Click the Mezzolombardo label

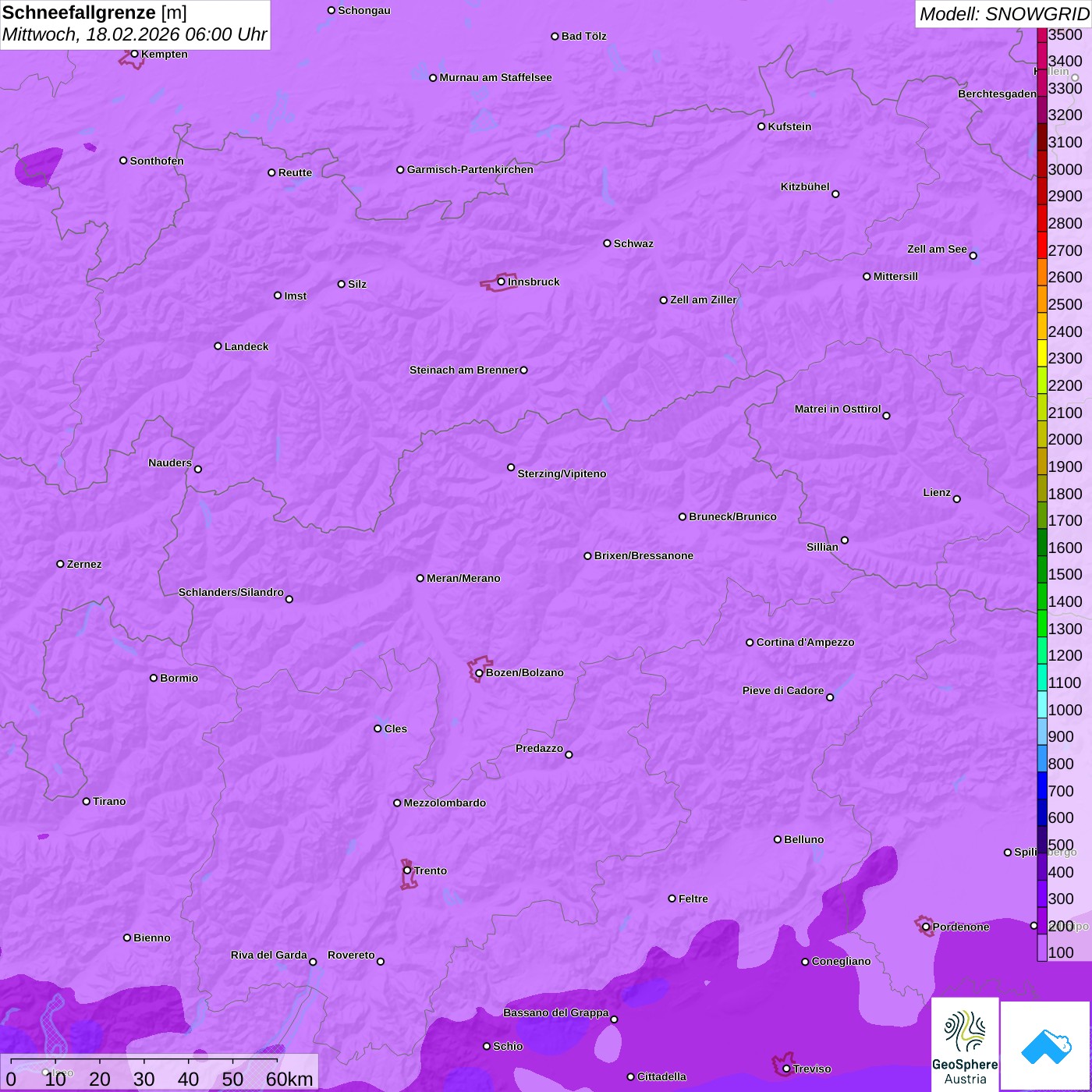pyautogui.click(x=445, y=803)
